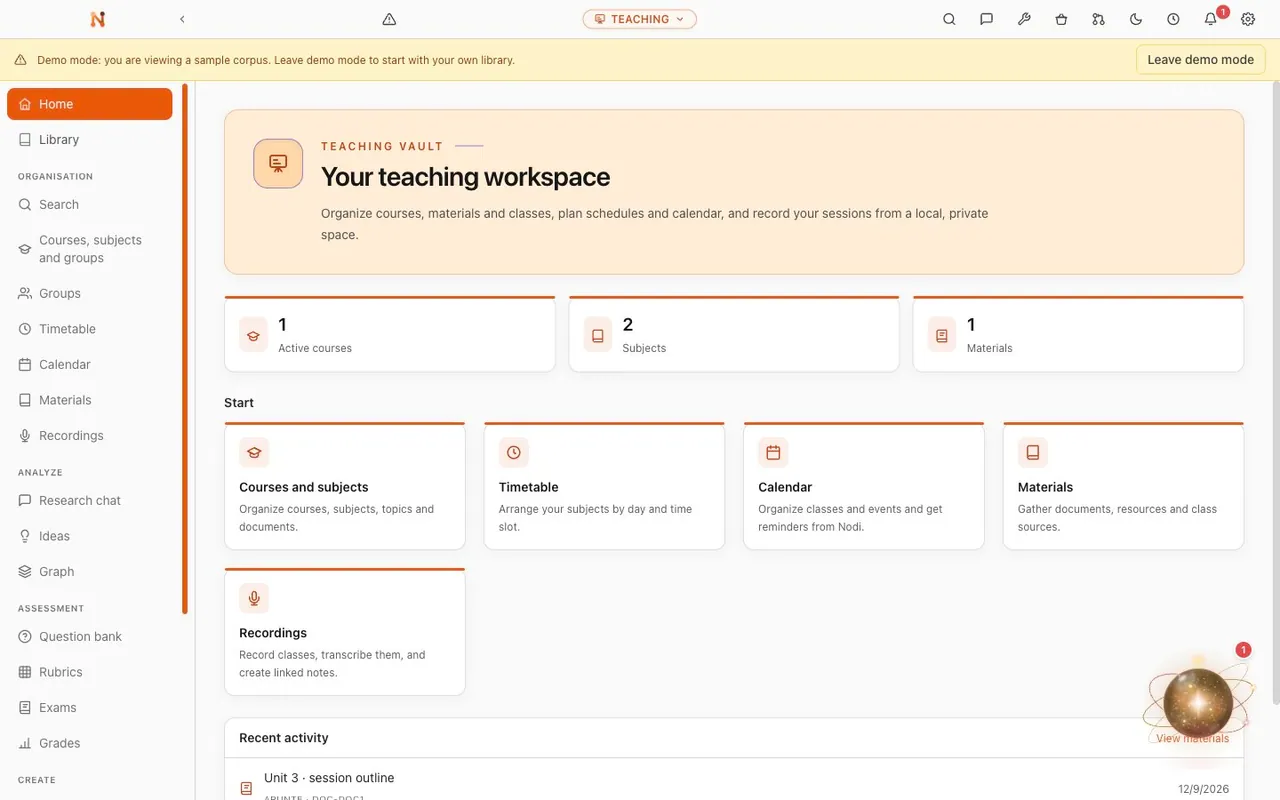
Task: Open chat bubble icon in top bar
Action: tap(987, 19)
